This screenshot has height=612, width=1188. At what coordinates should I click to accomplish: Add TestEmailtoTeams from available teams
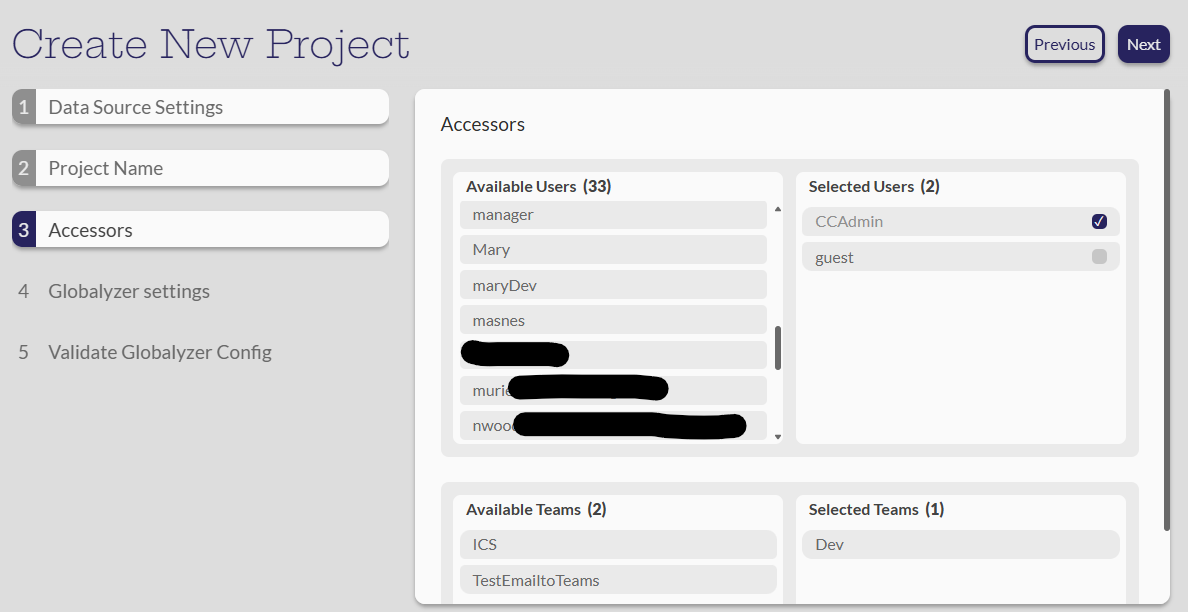click(x=618, y=580)
